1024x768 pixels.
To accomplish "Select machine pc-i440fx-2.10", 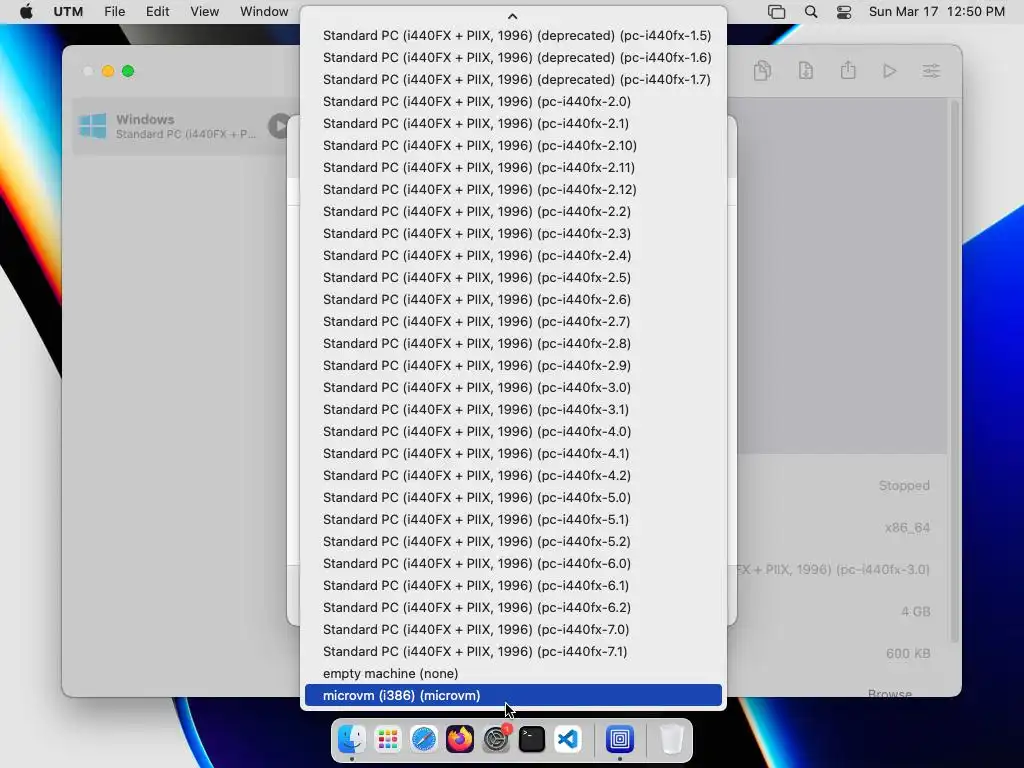I will tap(513, 146).
